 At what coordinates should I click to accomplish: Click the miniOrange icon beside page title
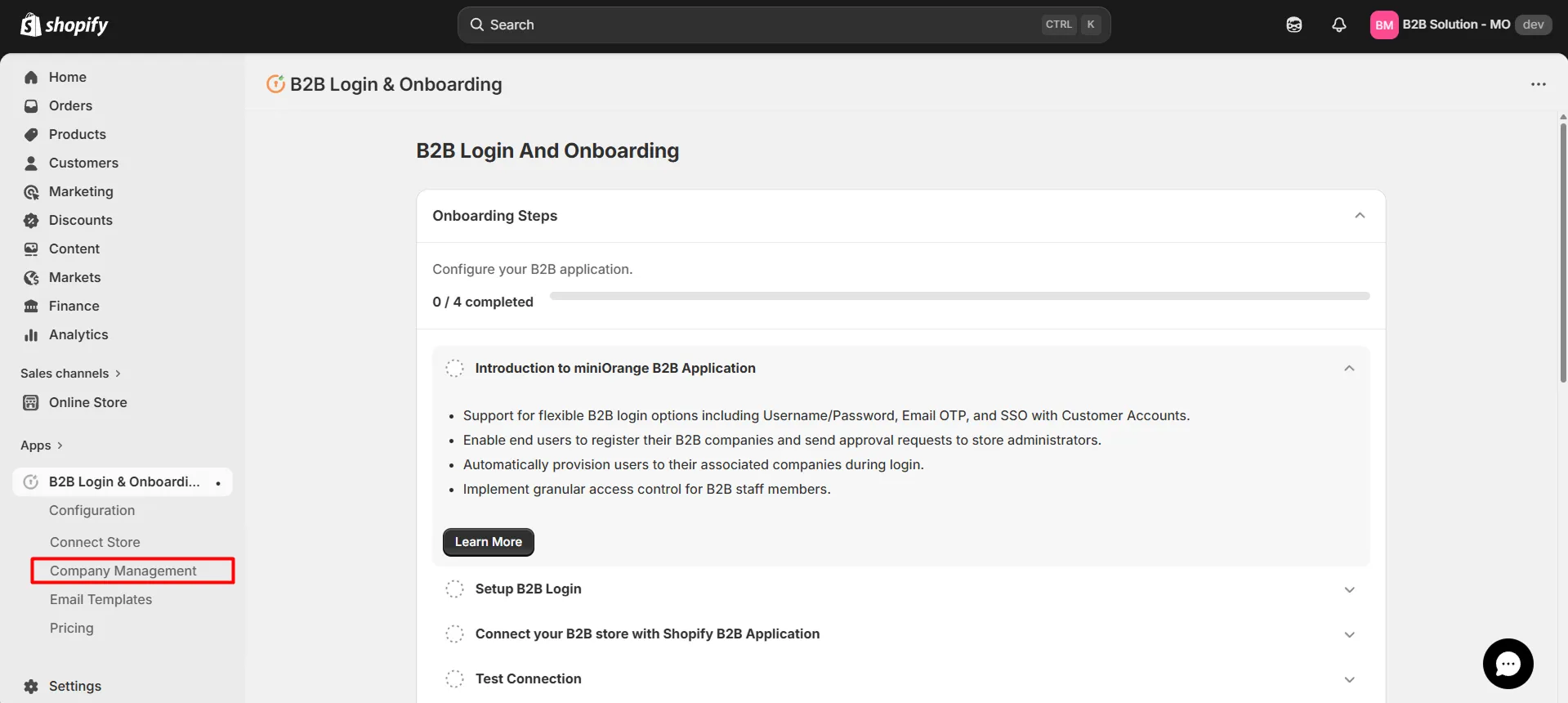pyautogui.click(x=275, y=83)
